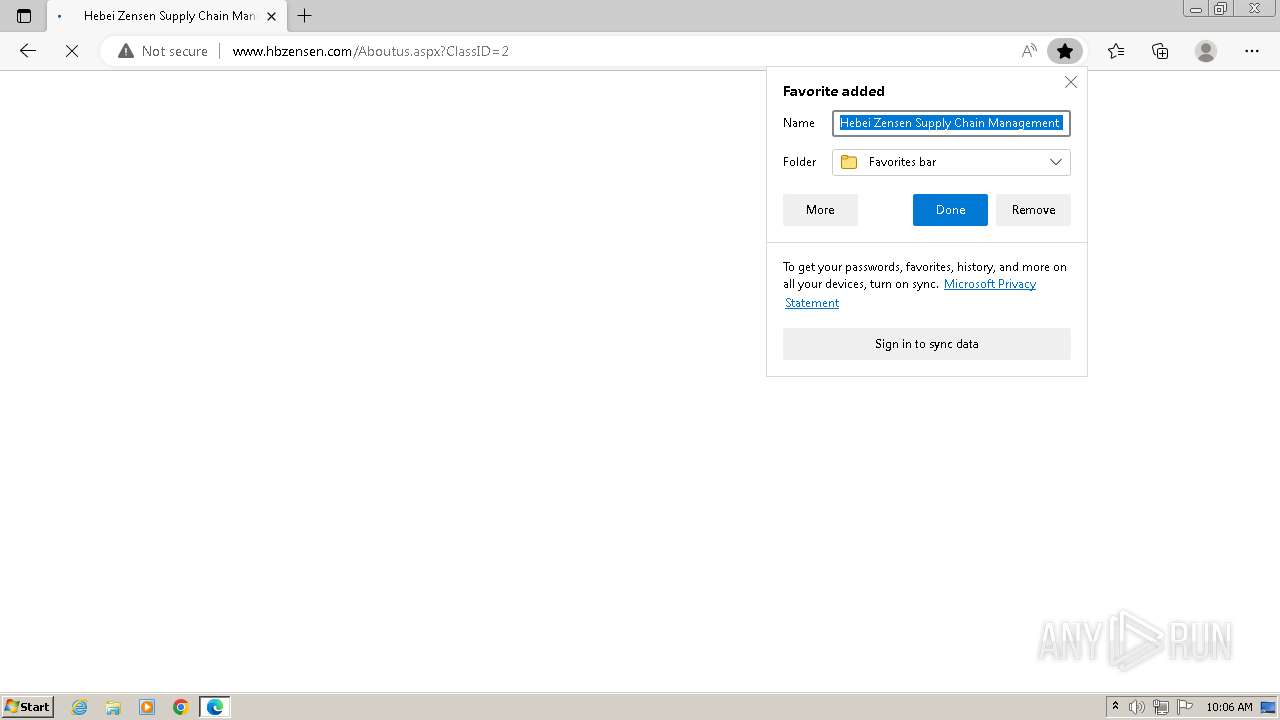Click the 10:06 AM clock
Viewport: 1280px width, 720px height.
click(1229, 707)
